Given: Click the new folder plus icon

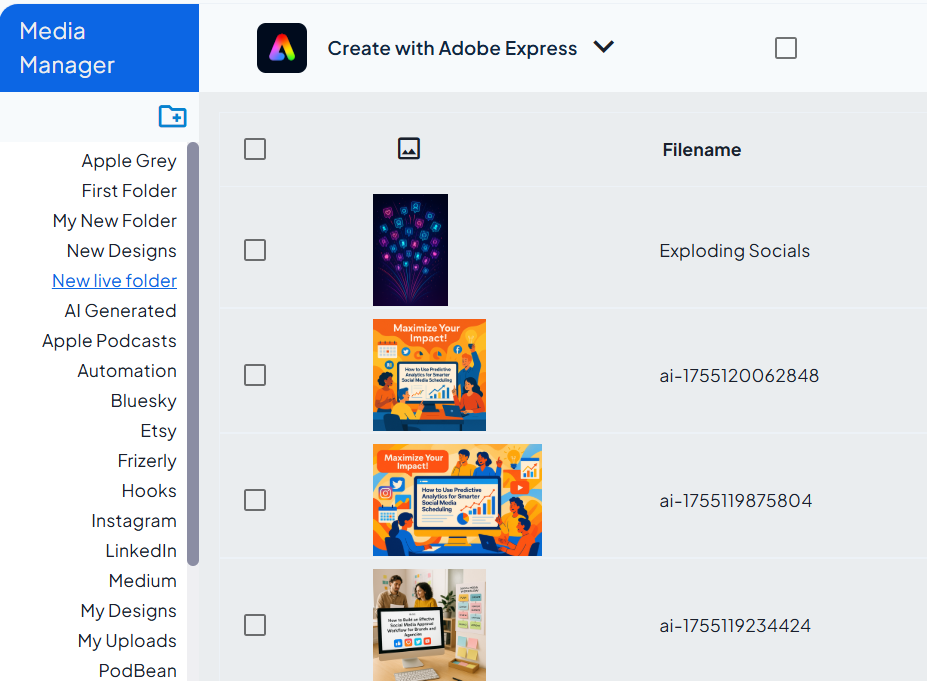Looking at the screenshot, I should 172,117.
